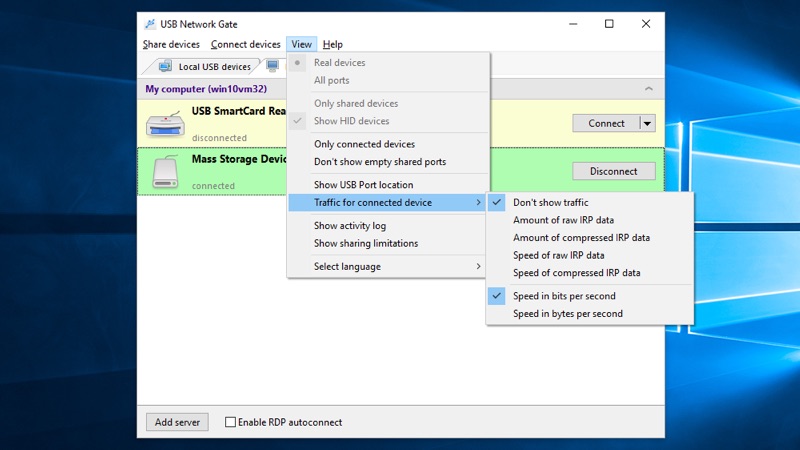Open the Connect button dropdown arrow
800x450 pixels.
[x=647, y=123]
